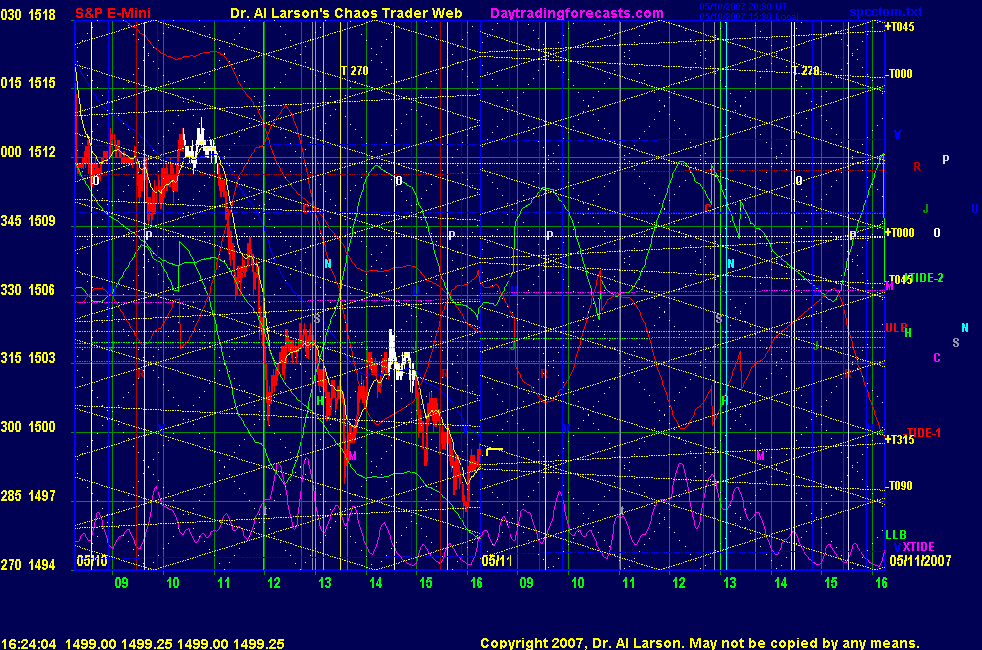Click the "+T315" line label

[899, 440]
